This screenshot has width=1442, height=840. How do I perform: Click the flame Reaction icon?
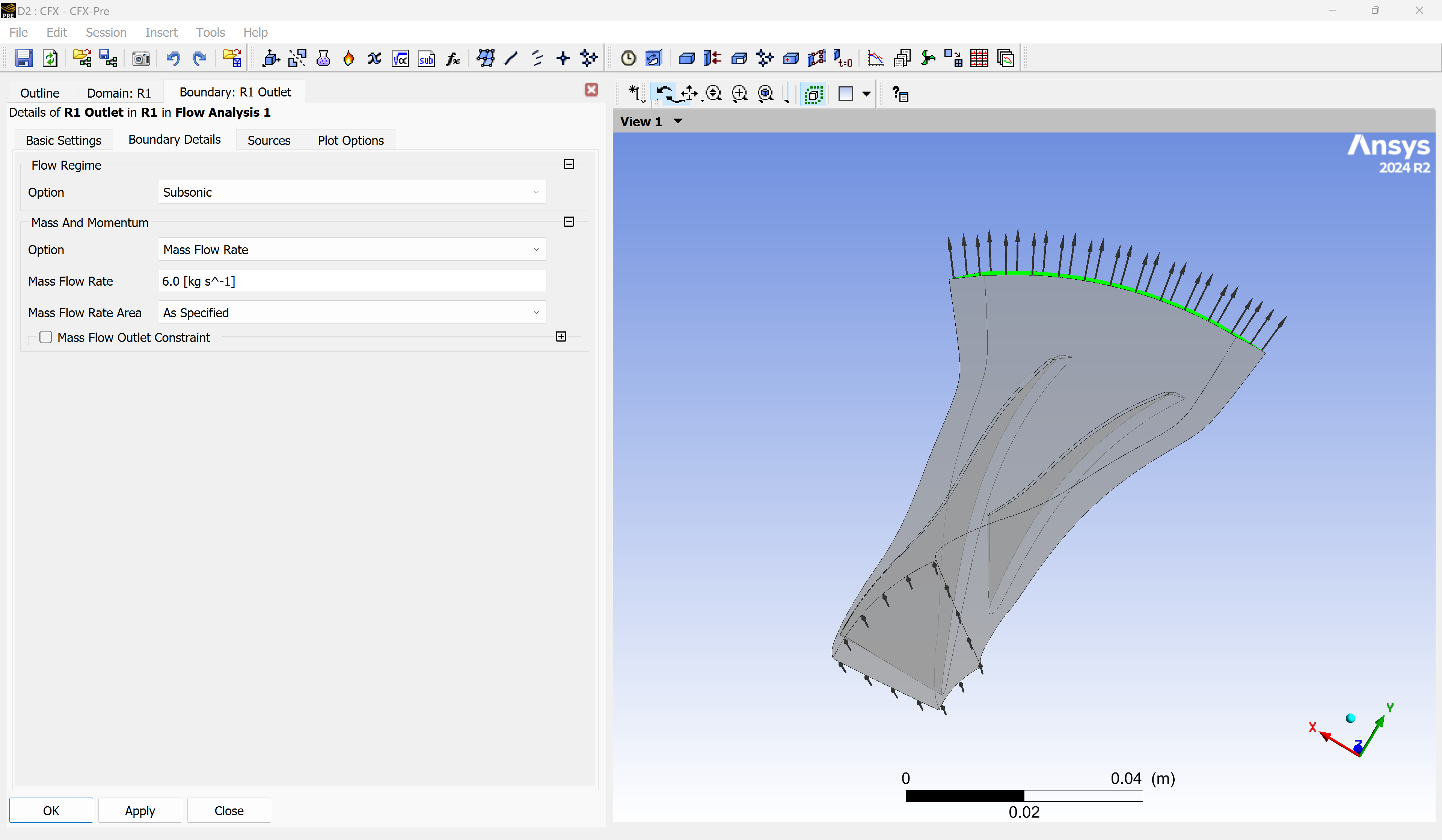tap(348, 58)
